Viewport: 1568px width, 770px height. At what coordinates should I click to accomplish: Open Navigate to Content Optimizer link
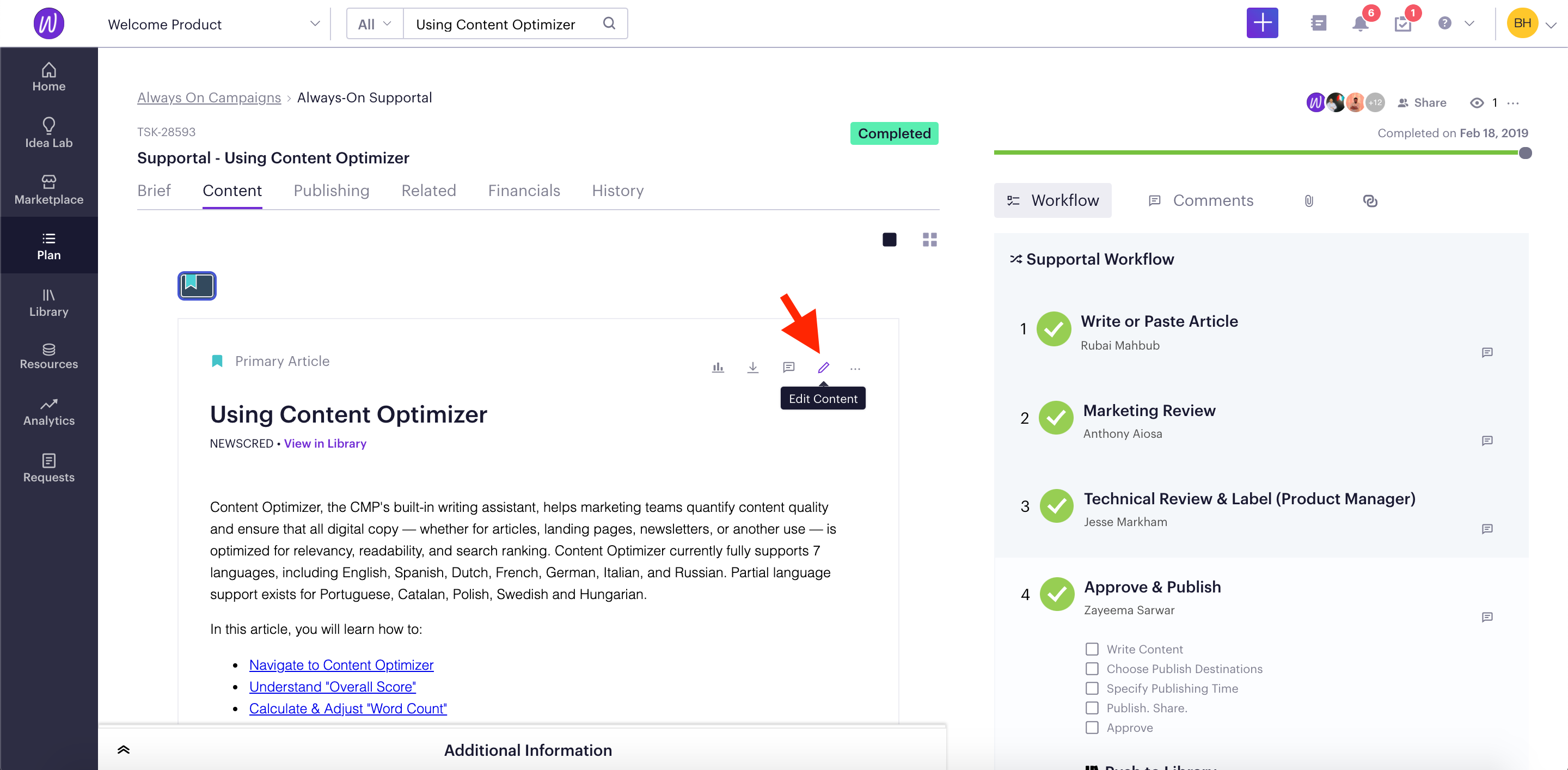point(341,665)
